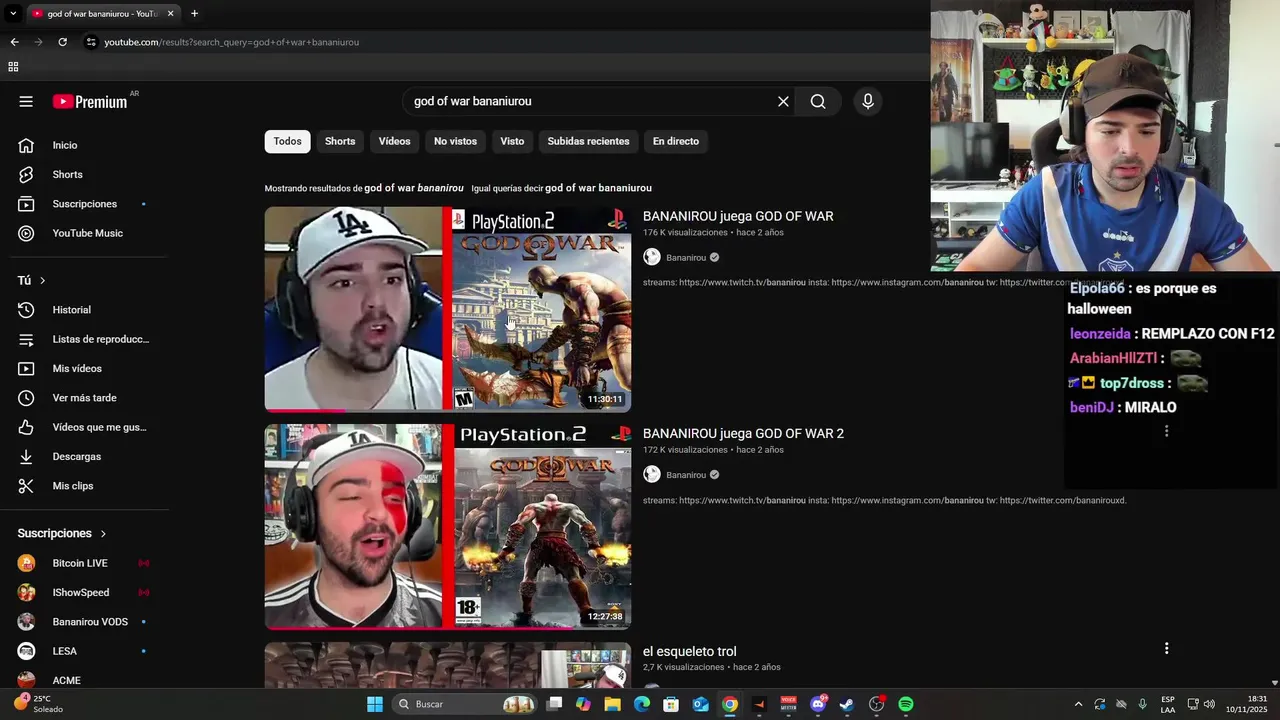Open the tab search dropdown arrow
This screenshot has width=1280, height=720.
coord(13,13)
